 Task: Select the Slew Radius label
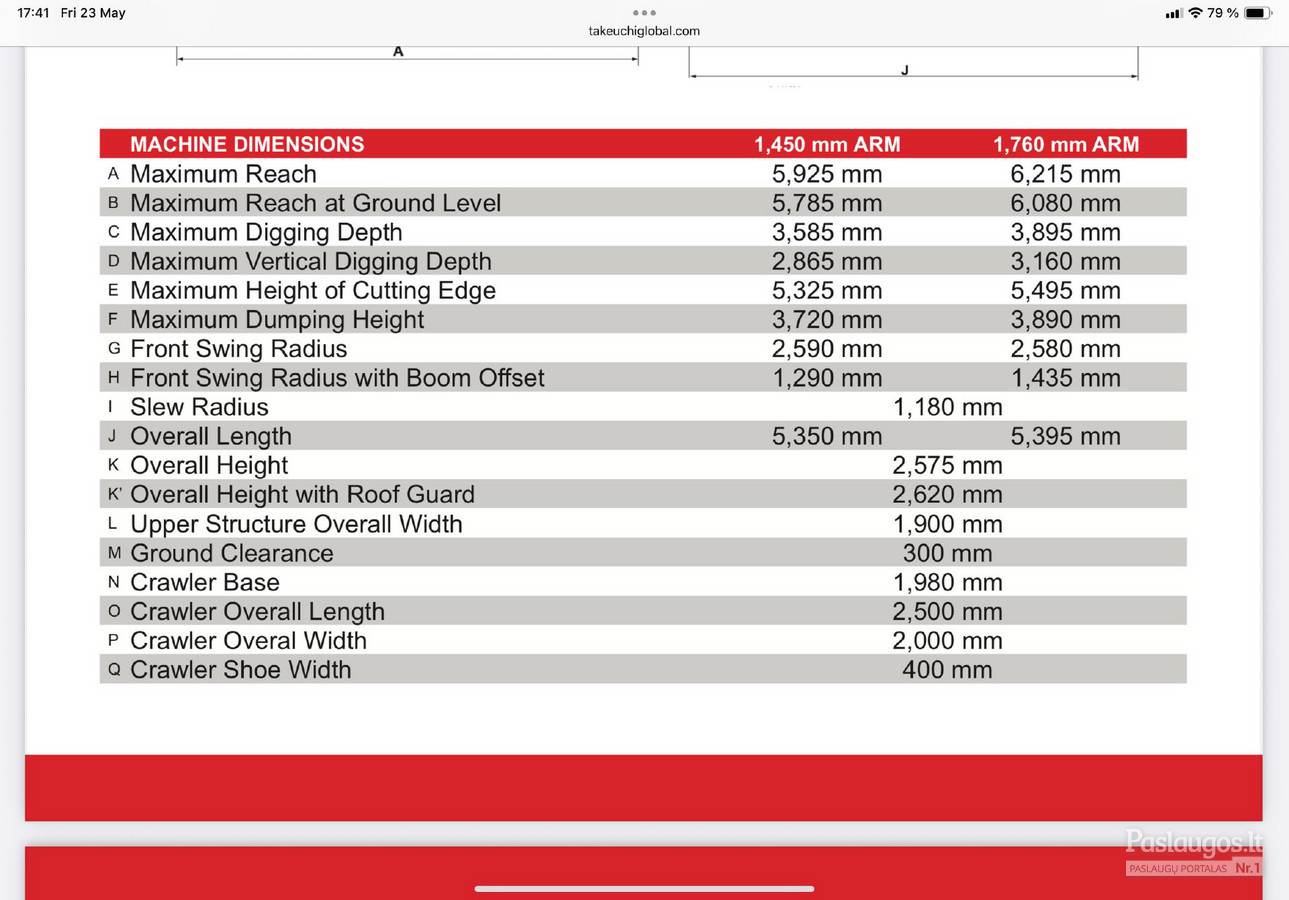(x=199, y=407)
